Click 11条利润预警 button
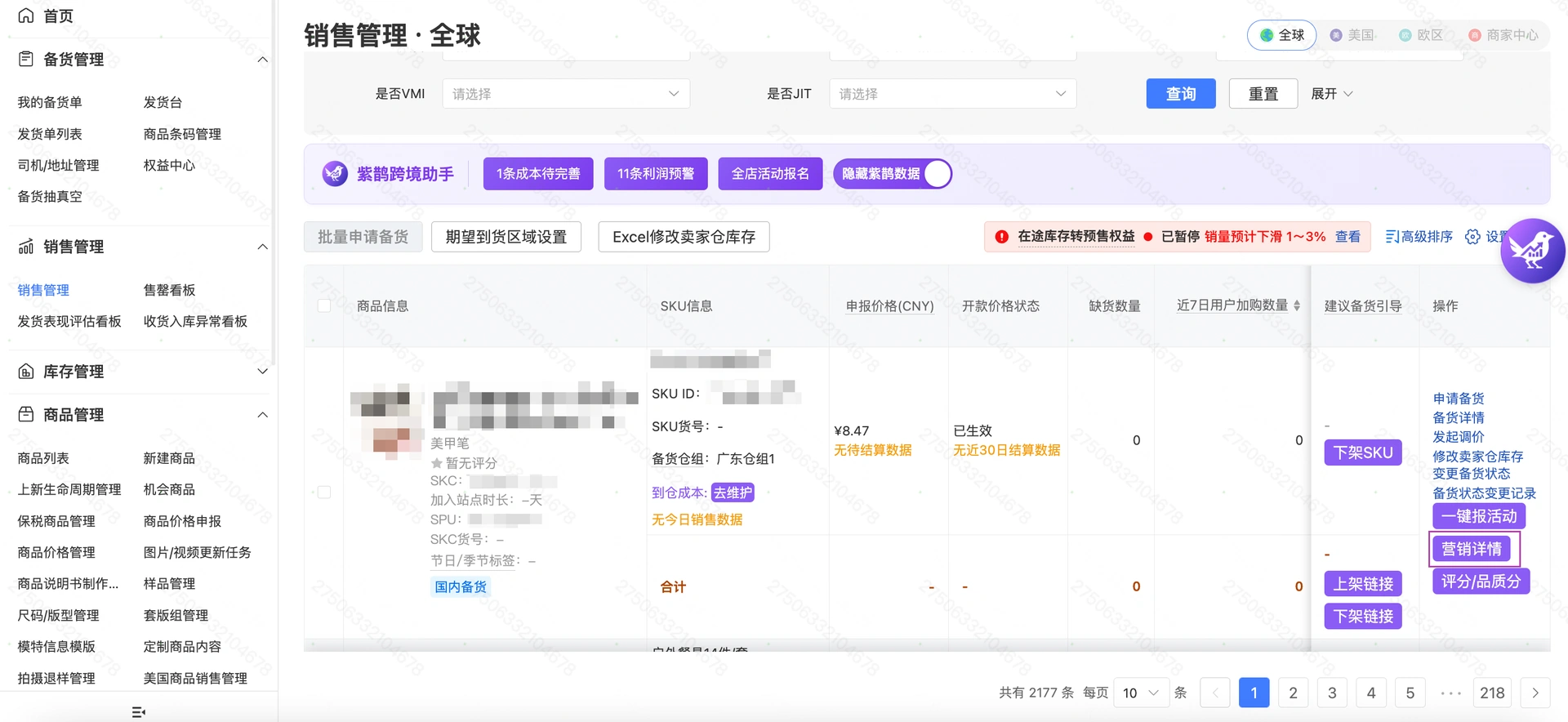 point(656,173)
